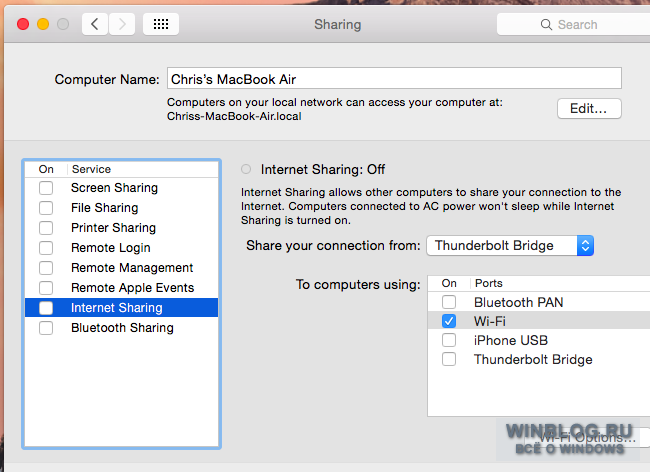
Task: Click the Internet Sharing: Off status indicator
Action: (x=246, y=169)
